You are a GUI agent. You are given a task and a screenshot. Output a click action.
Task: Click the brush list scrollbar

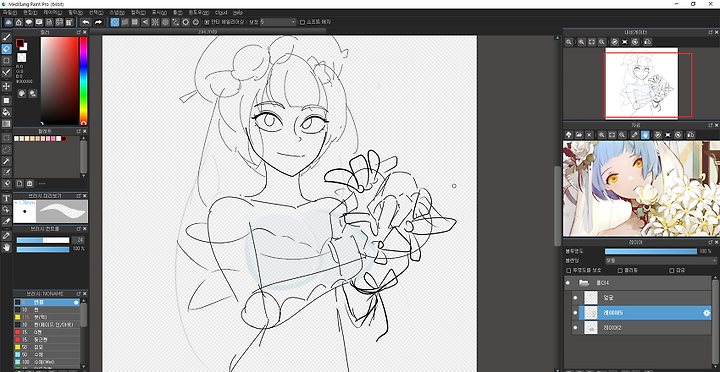tap(84, 314)
